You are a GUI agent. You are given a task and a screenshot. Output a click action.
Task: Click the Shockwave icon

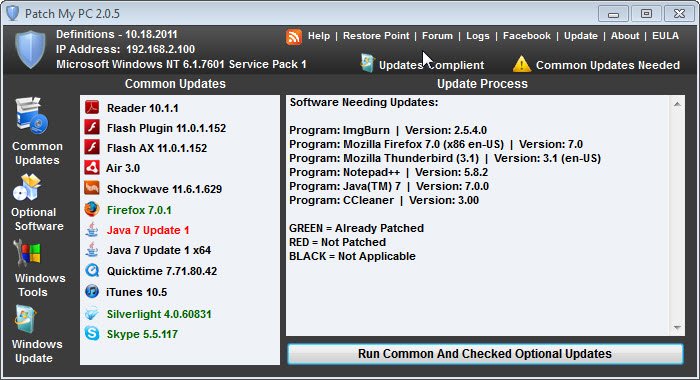coord(92,188)
